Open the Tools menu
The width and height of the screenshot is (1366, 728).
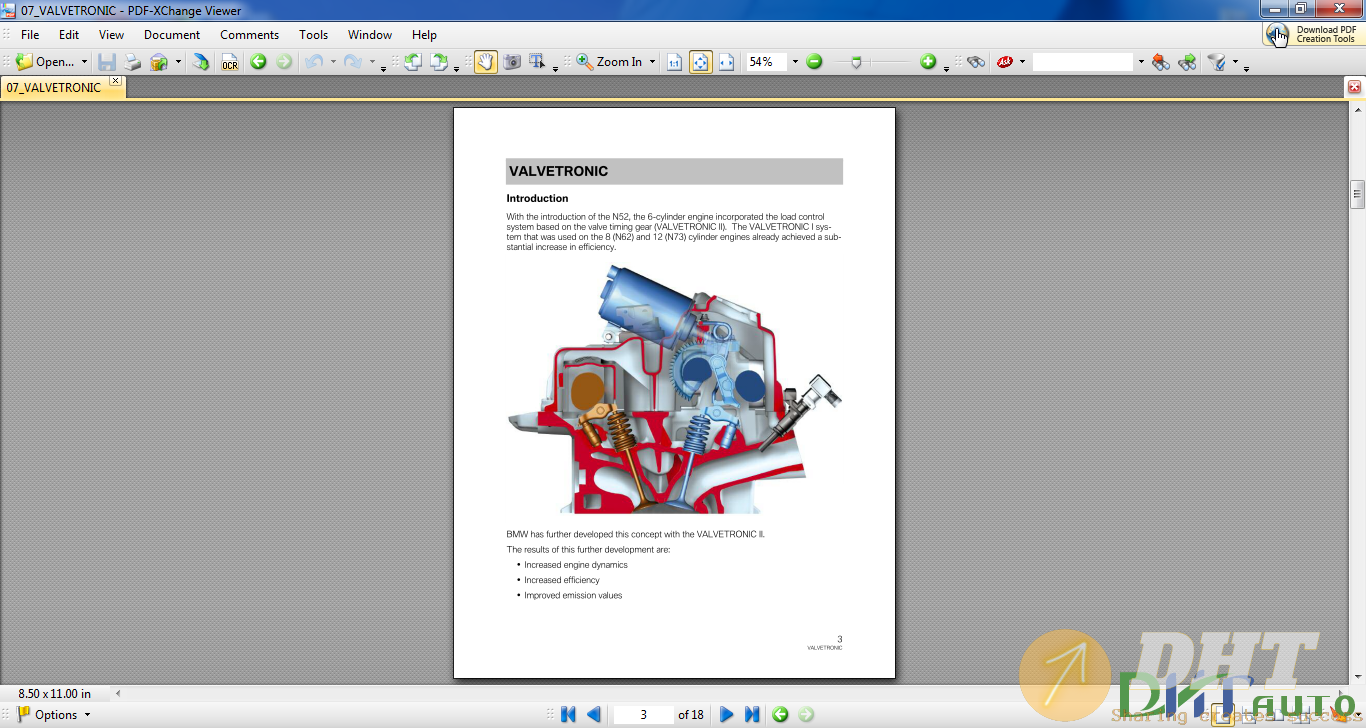point(313,34)
